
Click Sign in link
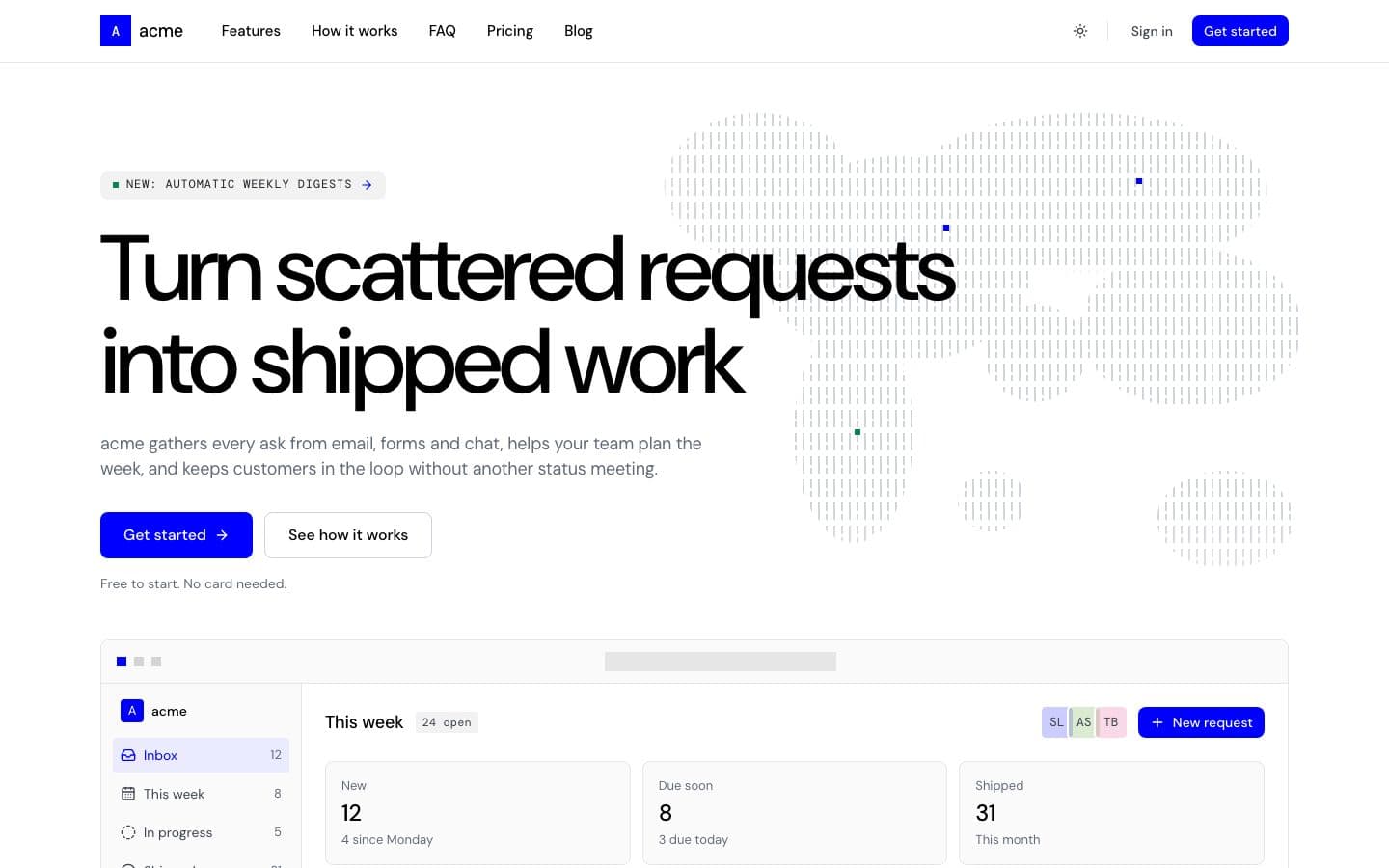tap(1152, 31)
